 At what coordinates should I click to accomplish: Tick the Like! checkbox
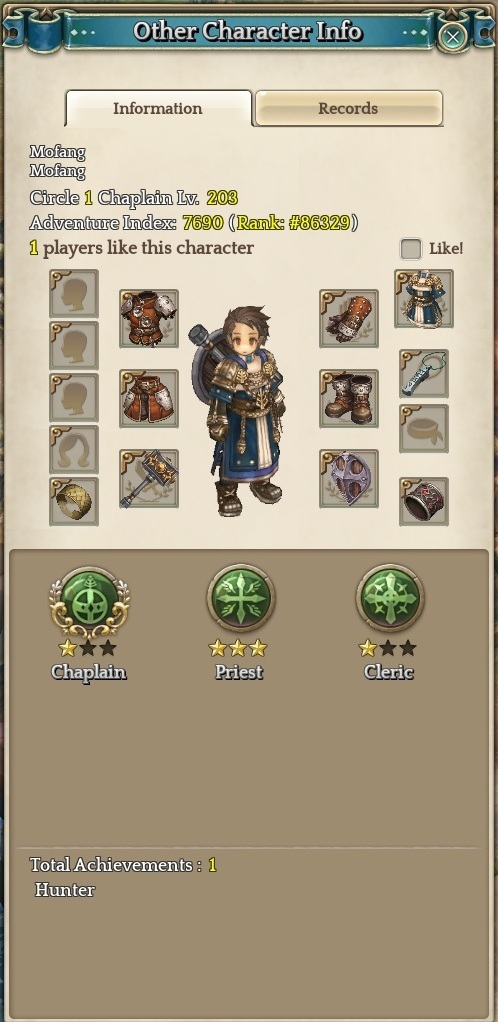click(x=411, y=248)
